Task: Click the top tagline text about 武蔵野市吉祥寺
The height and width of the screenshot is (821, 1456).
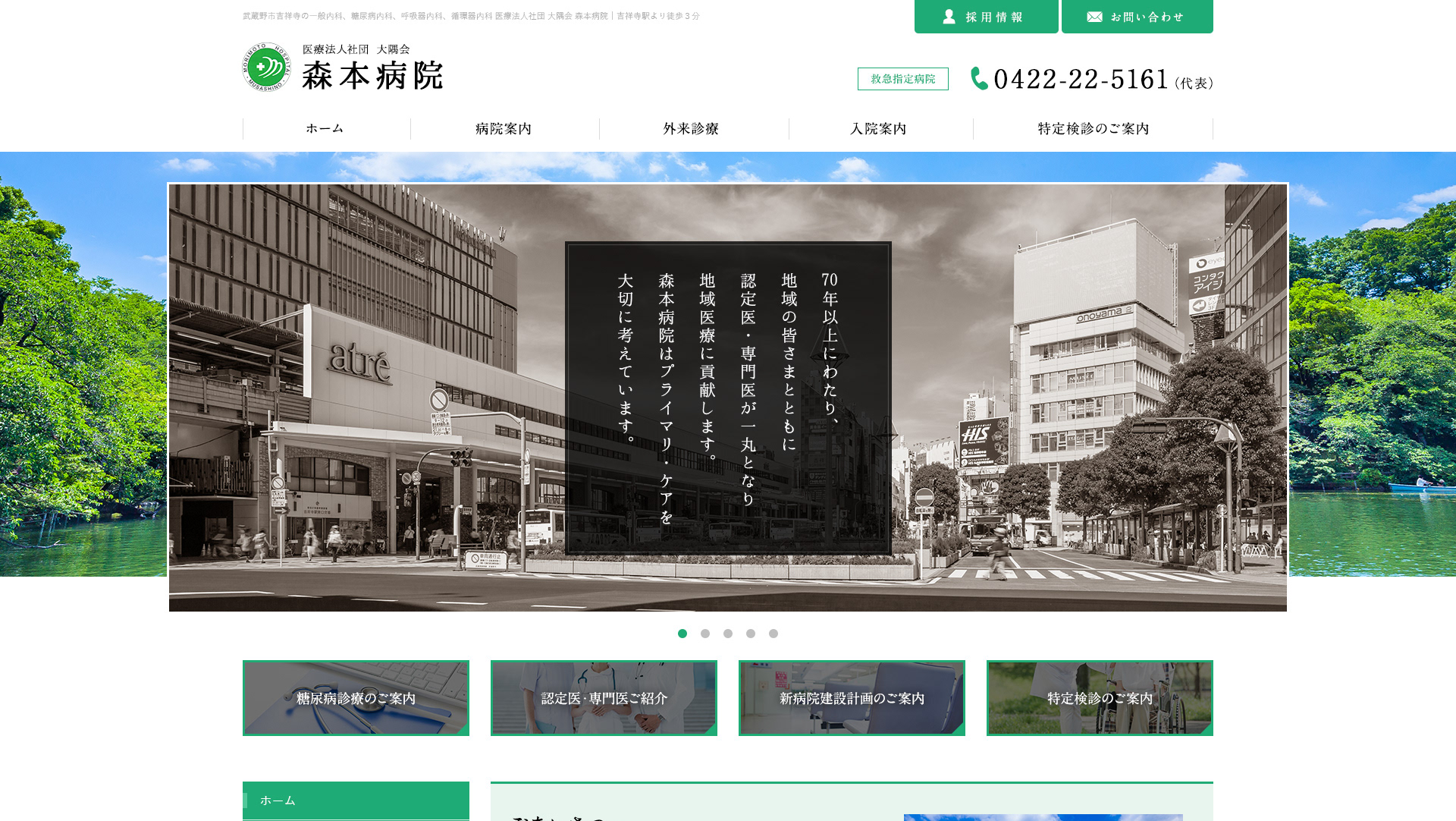Action: pyautogui.click(x=471, y=16)
